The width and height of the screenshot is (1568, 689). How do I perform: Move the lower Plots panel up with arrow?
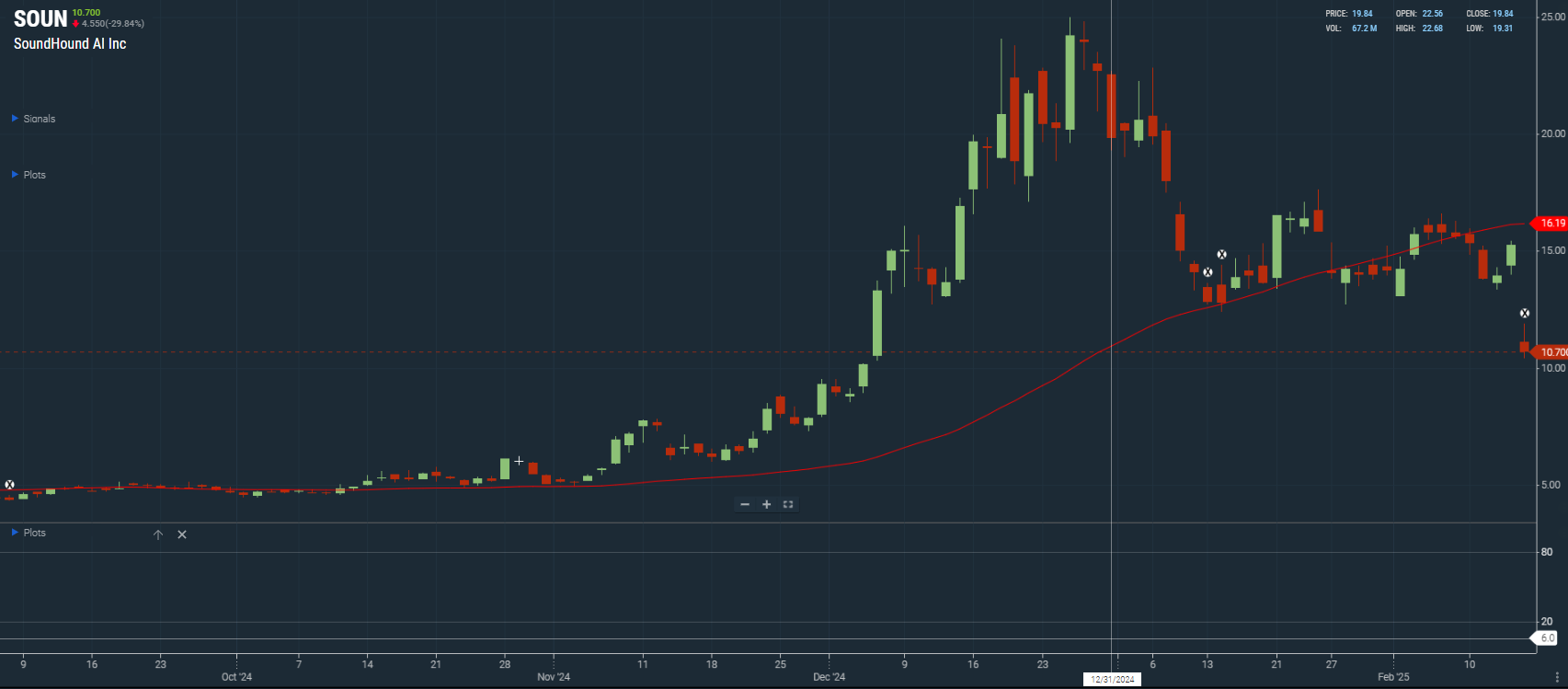(158, 534)
